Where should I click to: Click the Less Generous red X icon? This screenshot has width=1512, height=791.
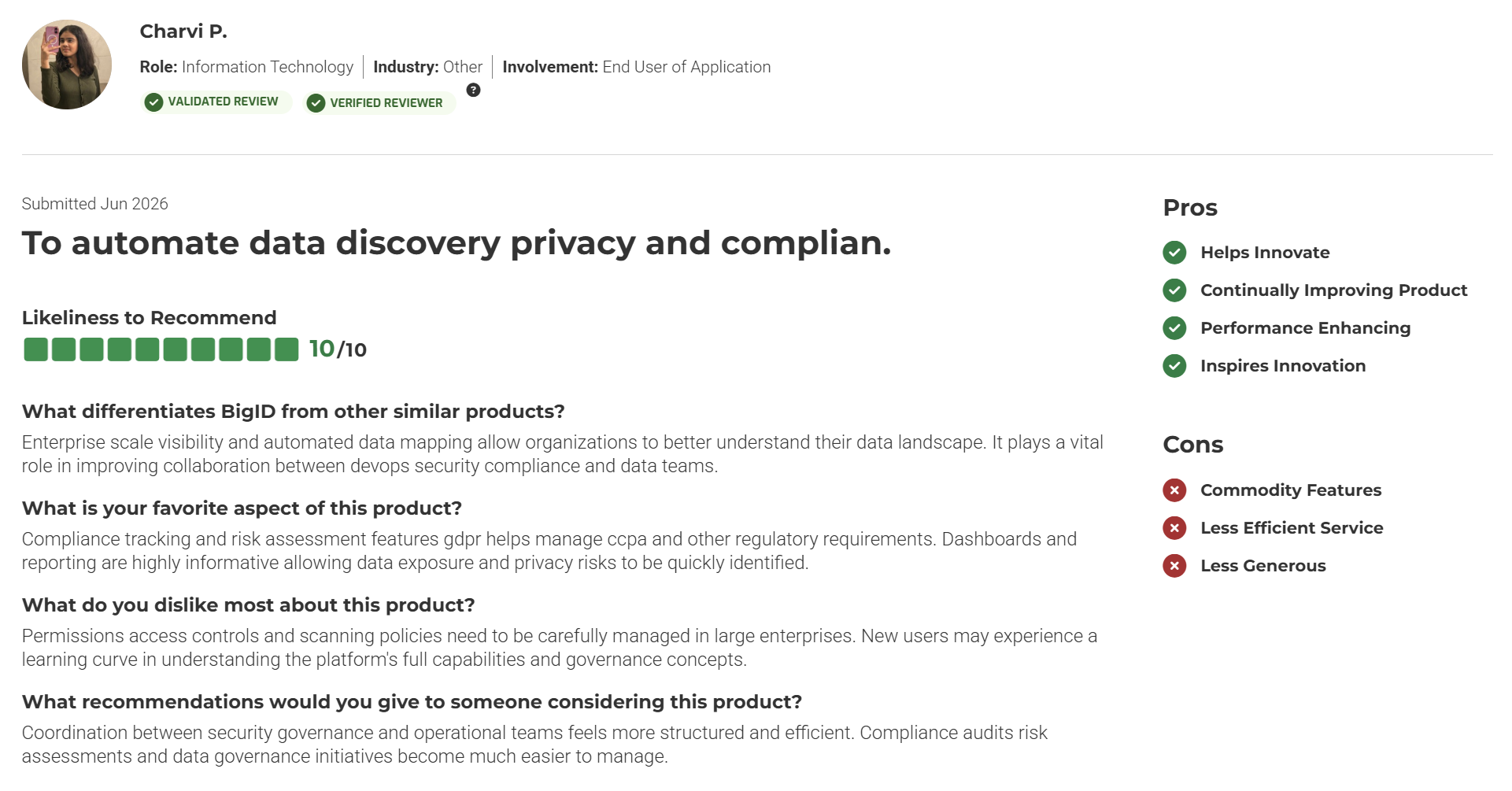click(1174, 566)
